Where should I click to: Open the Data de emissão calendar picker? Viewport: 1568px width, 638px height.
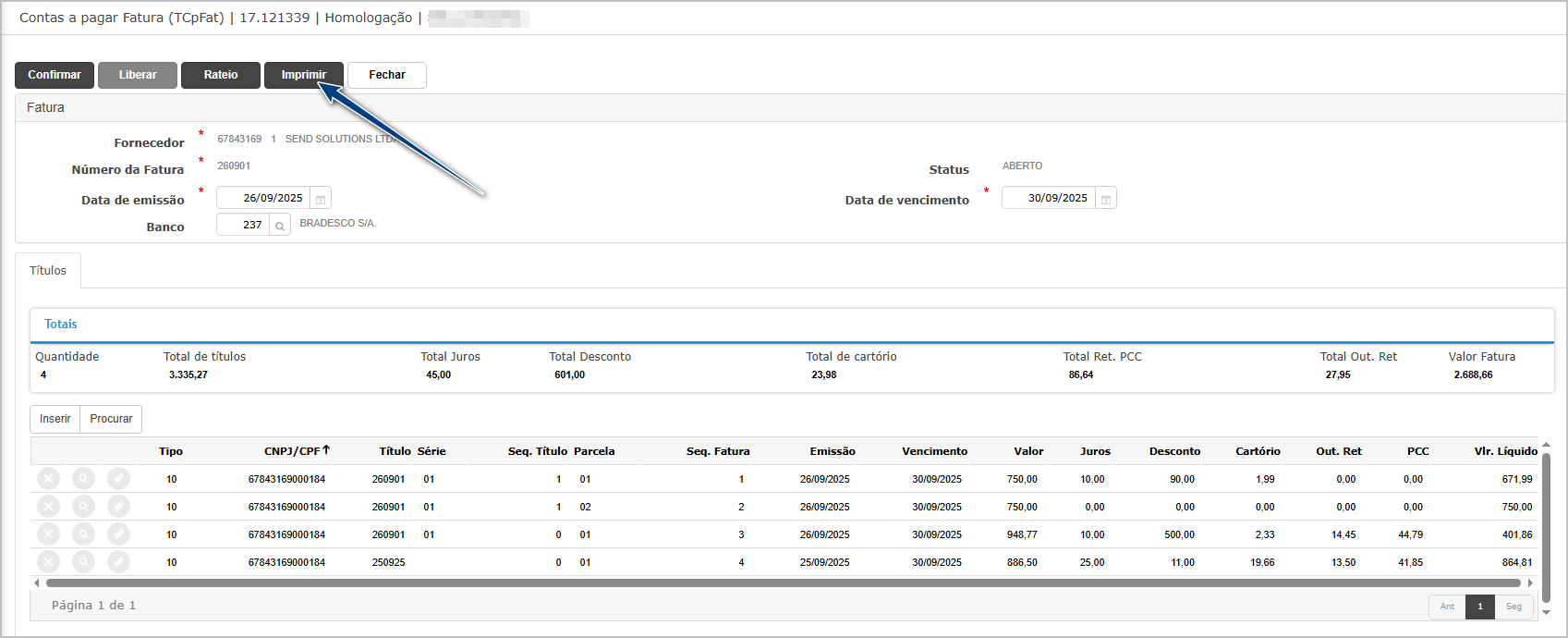(x=321, y=199)
